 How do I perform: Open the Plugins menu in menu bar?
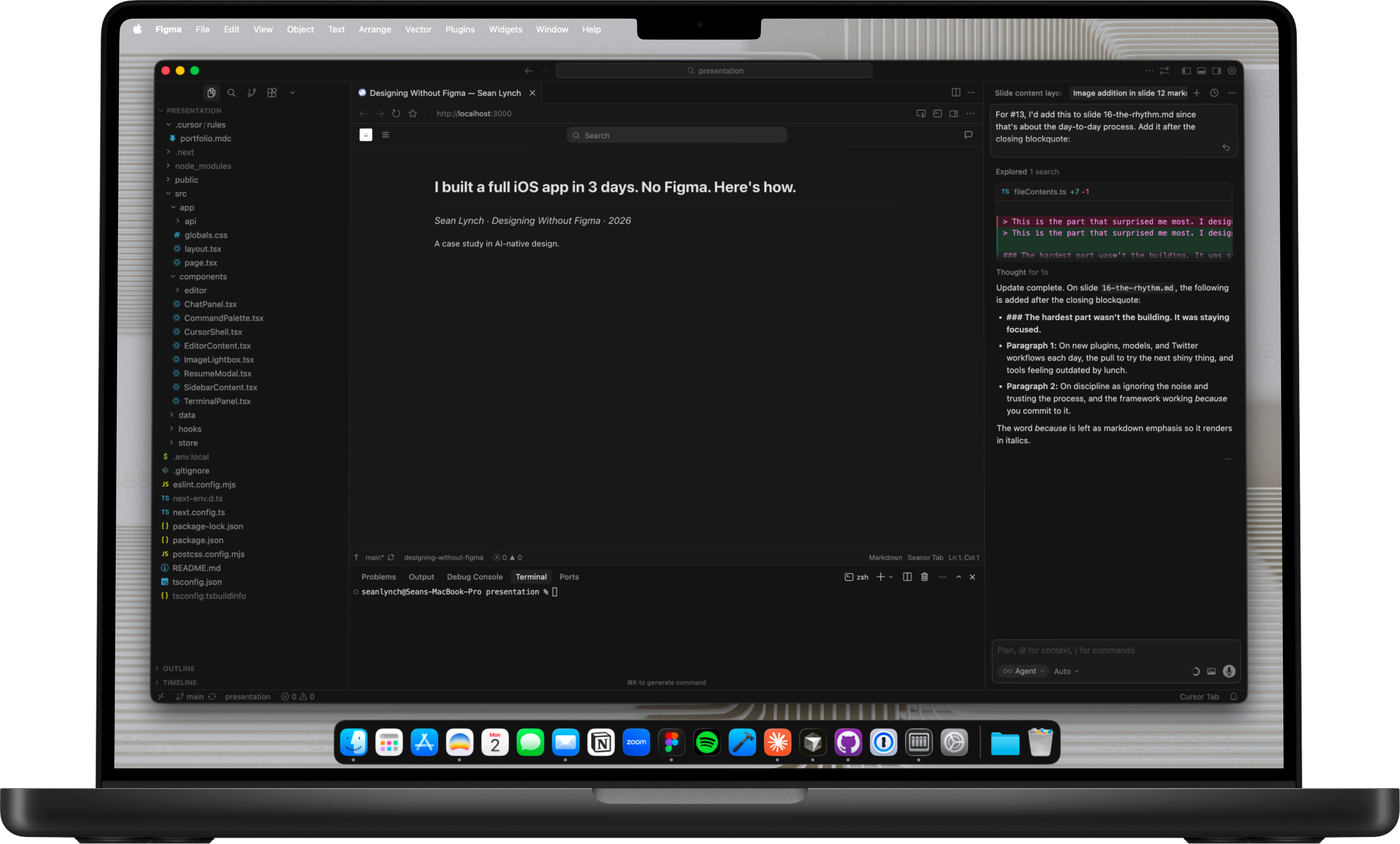[x=460, y=29]
